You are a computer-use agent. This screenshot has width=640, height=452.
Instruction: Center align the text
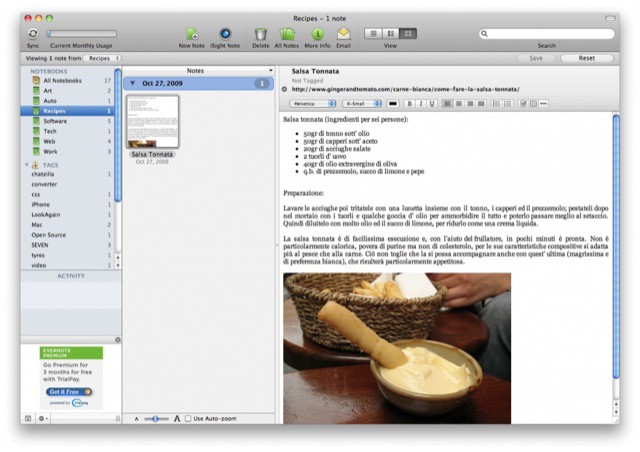coord(459,104)
